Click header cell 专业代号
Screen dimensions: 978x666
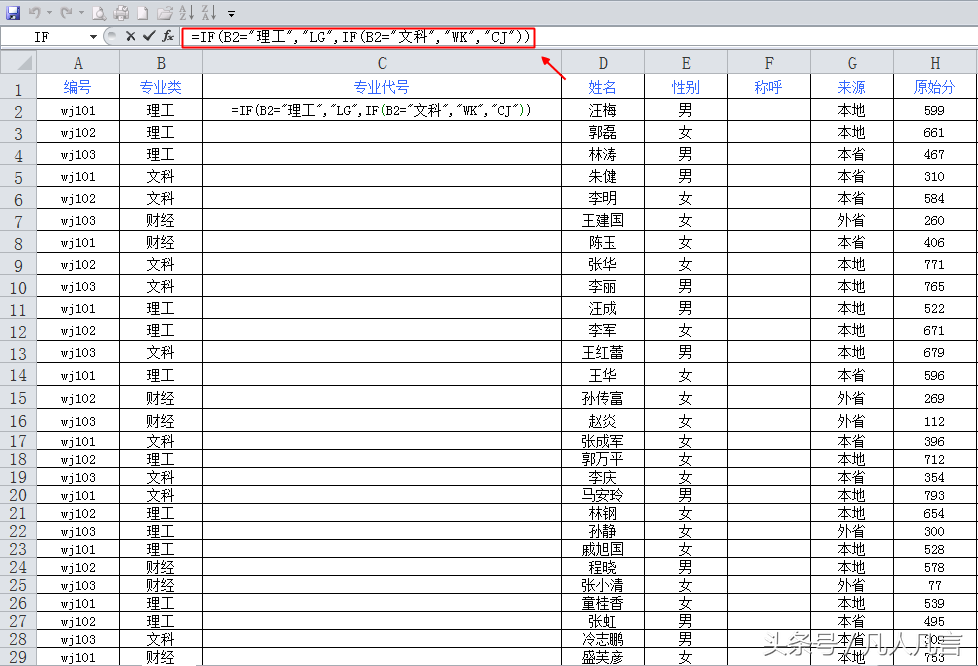tap(382, 87)
